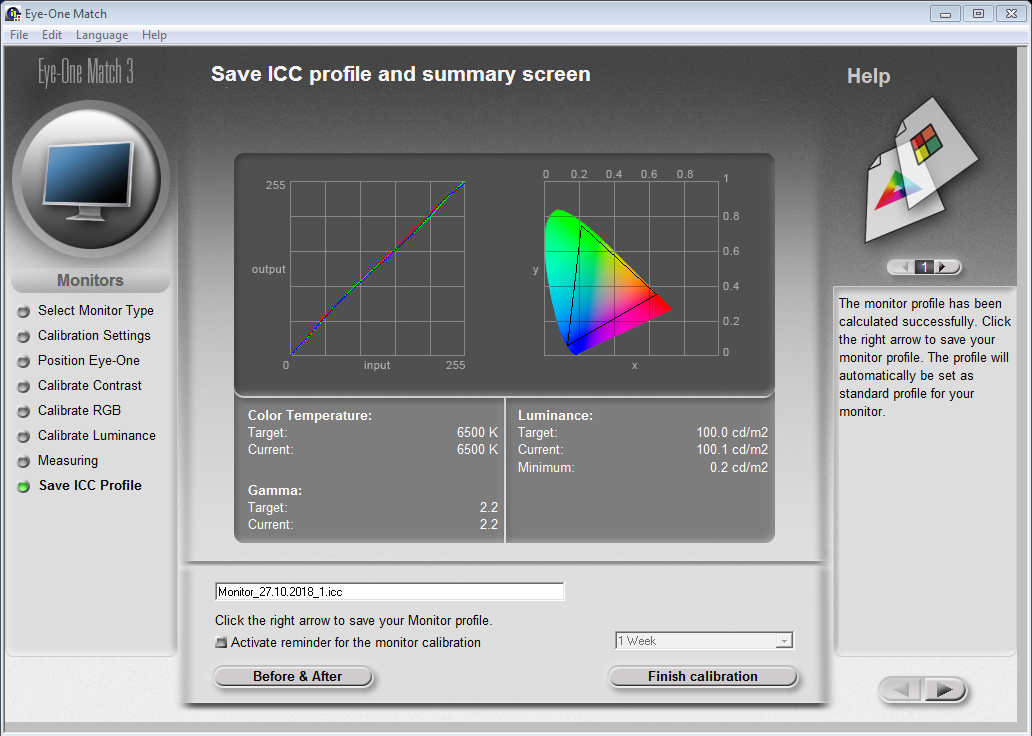Click the Help panel heading

pyautogui.click(x=868, y=76)
